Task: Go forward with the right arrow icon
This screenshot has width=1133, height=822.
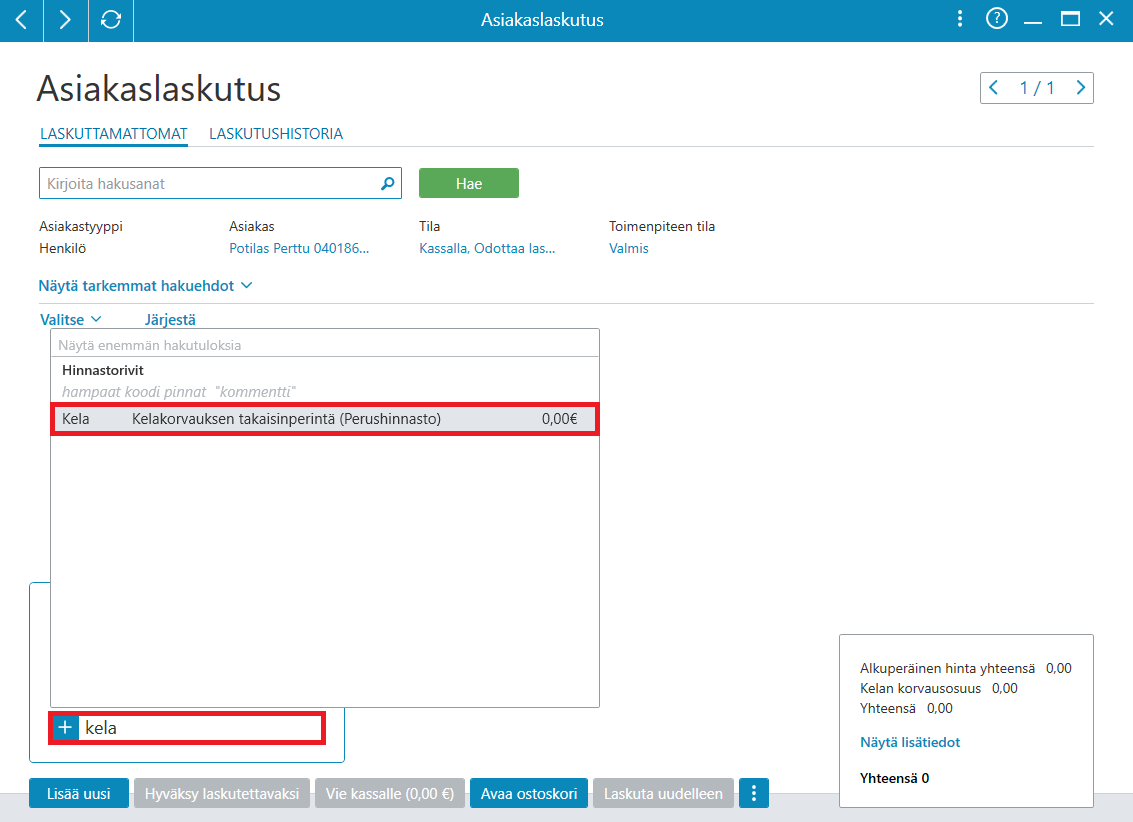Action: [x=65, y=20]
